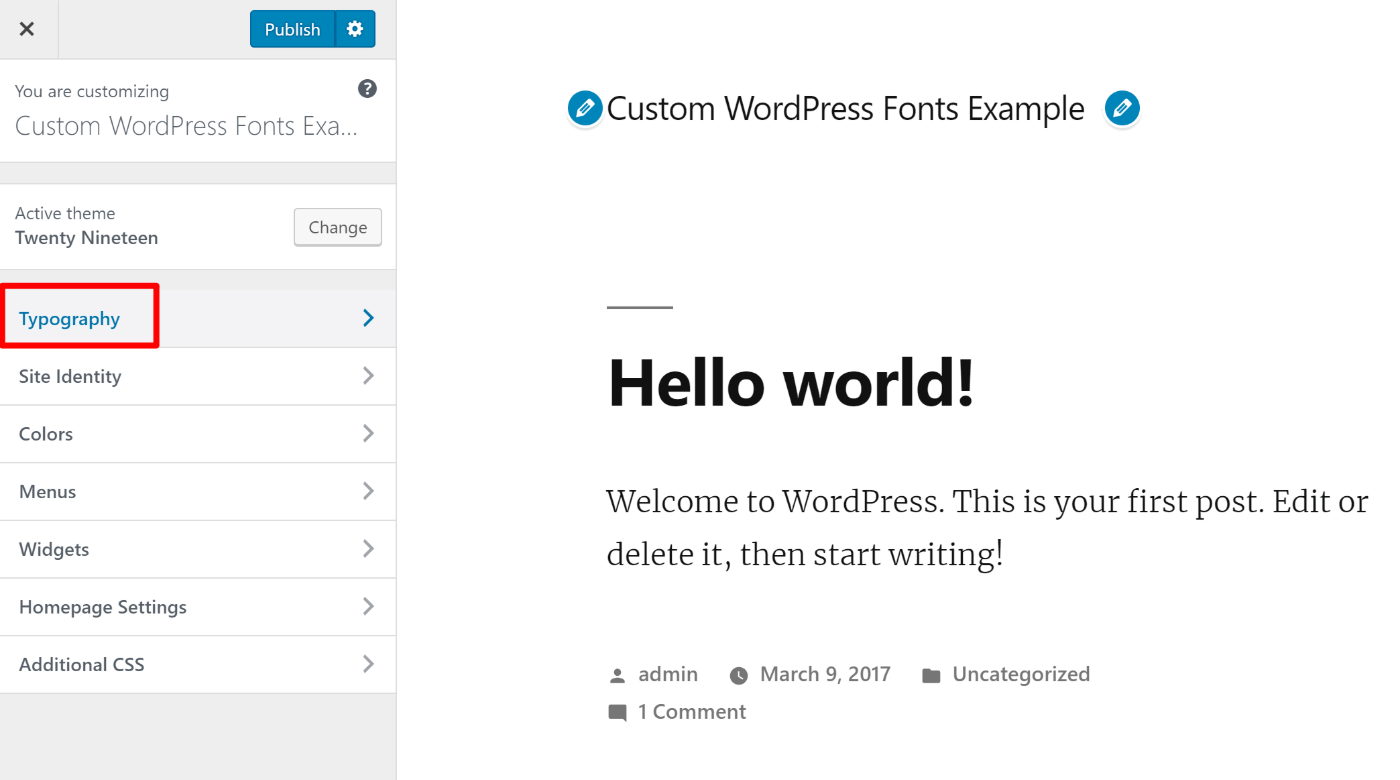
Task: Click the pencil icon after the site title
Action: (x=1122, y=108)
